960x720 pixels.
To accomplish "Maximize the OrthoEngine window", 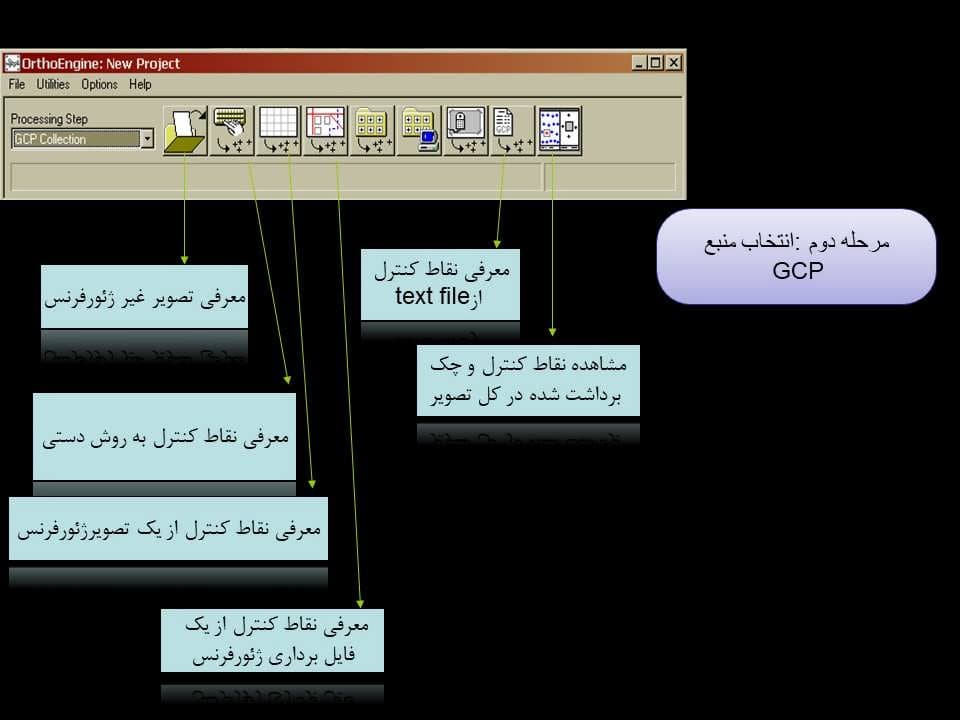I will (x=655, y=62).
